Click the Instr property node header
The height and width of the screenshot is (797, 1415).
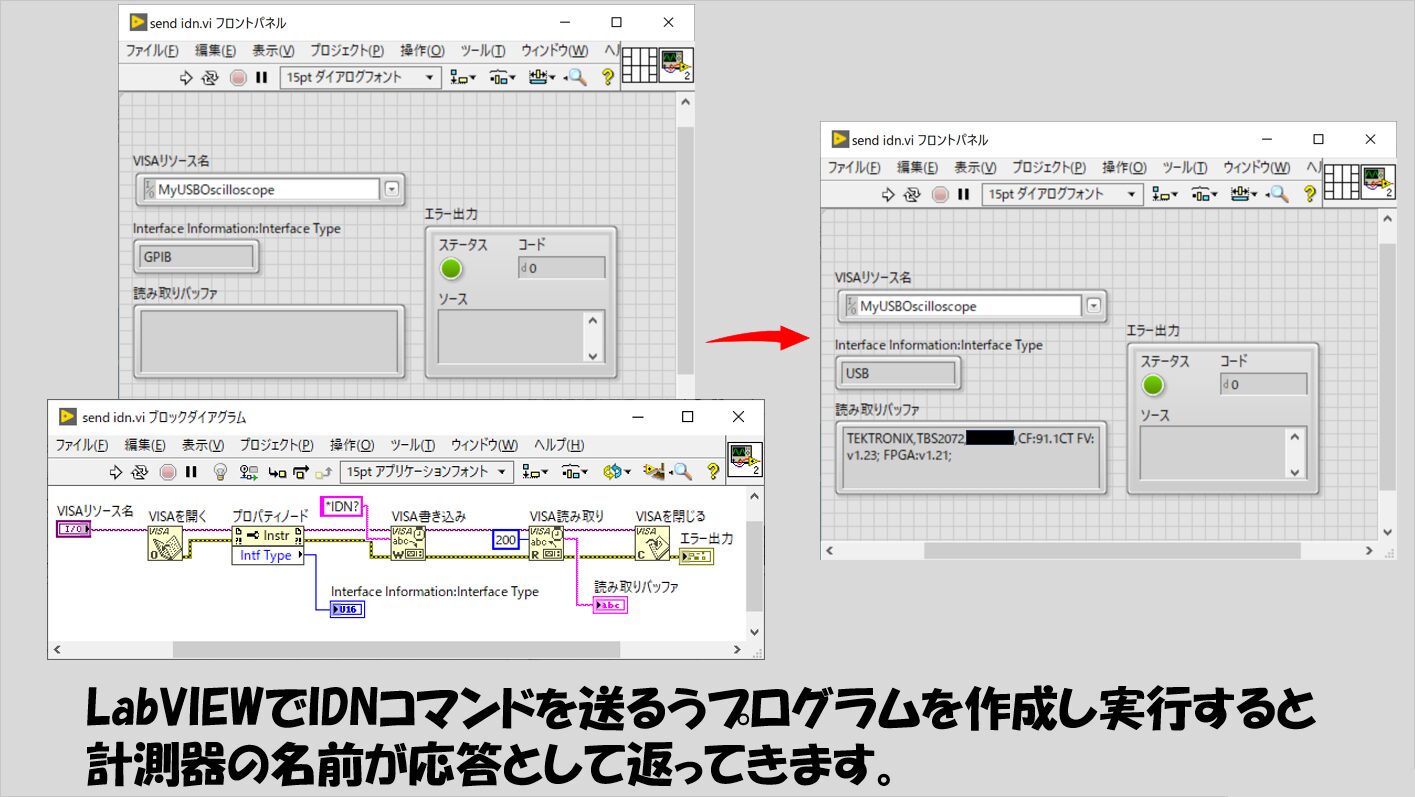coord(268,535)
